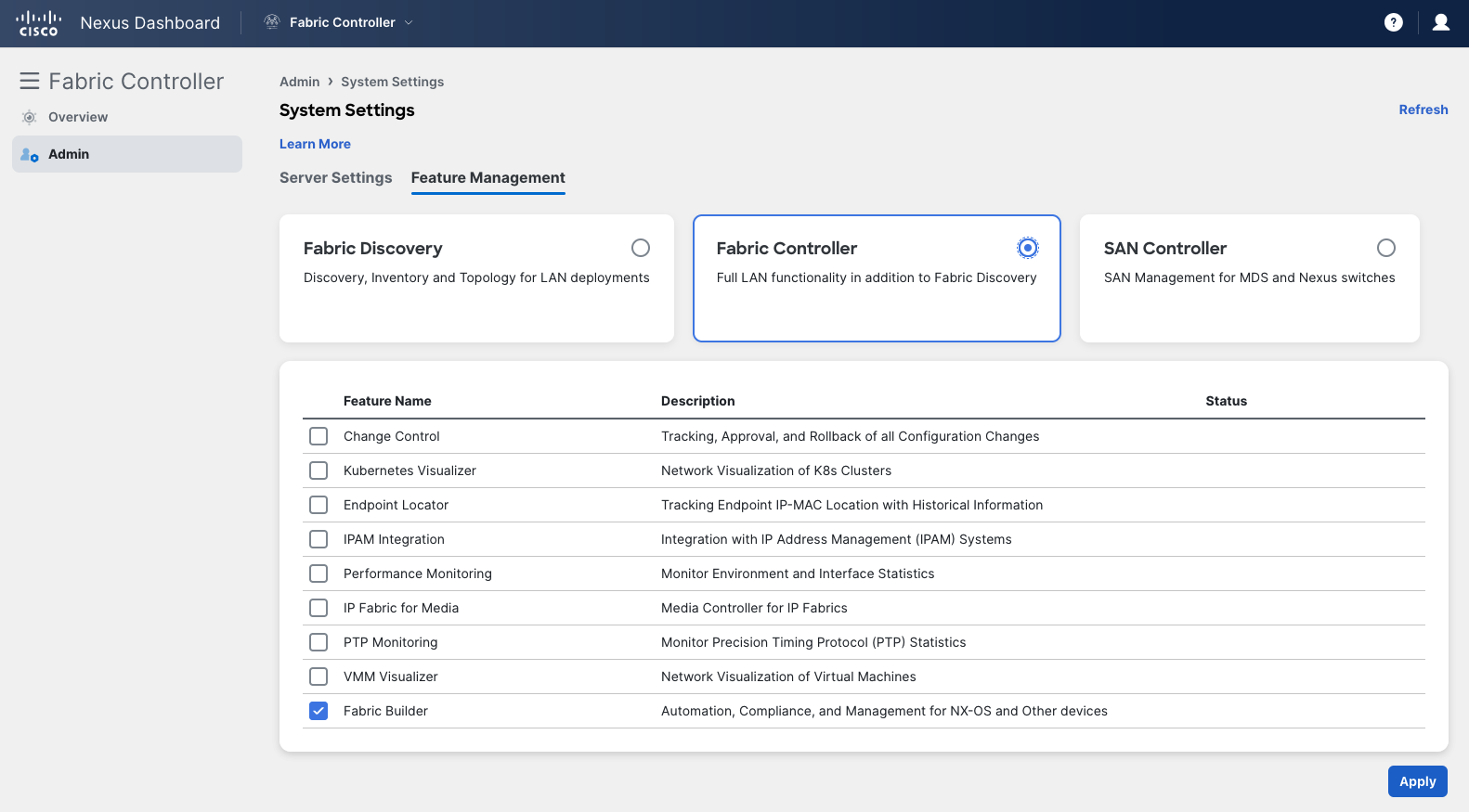Click the Performance Monitoring feature name
1469x812 pixels.
click(418, 574)
